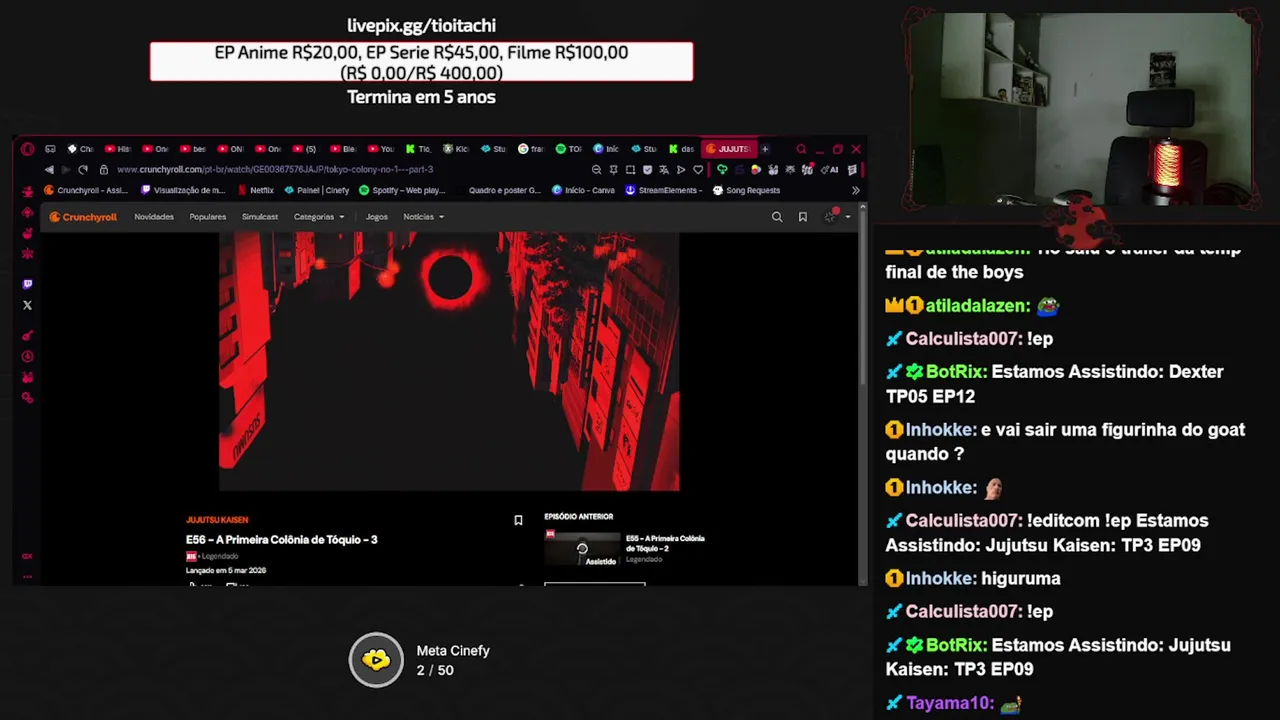Click the heart bookmark icon in address bar
The height and width of the screenshot is (720, 1280).
tap(698, 170)
